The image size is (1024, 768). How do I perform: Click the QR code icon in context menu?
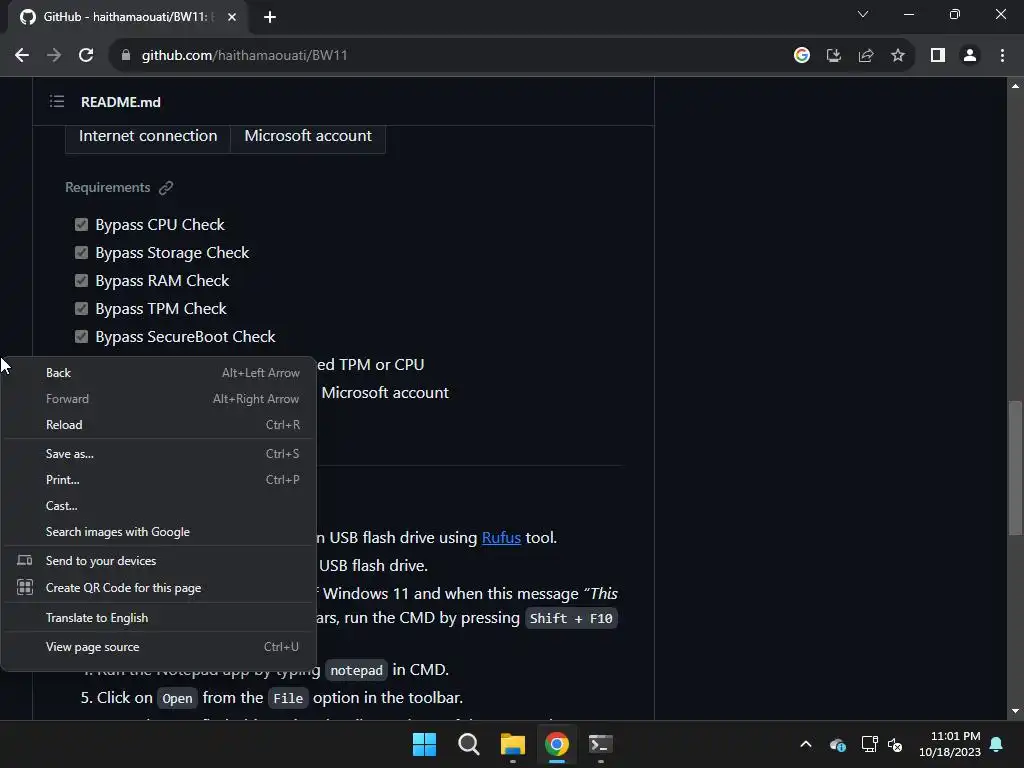click(x=25, y=588)
